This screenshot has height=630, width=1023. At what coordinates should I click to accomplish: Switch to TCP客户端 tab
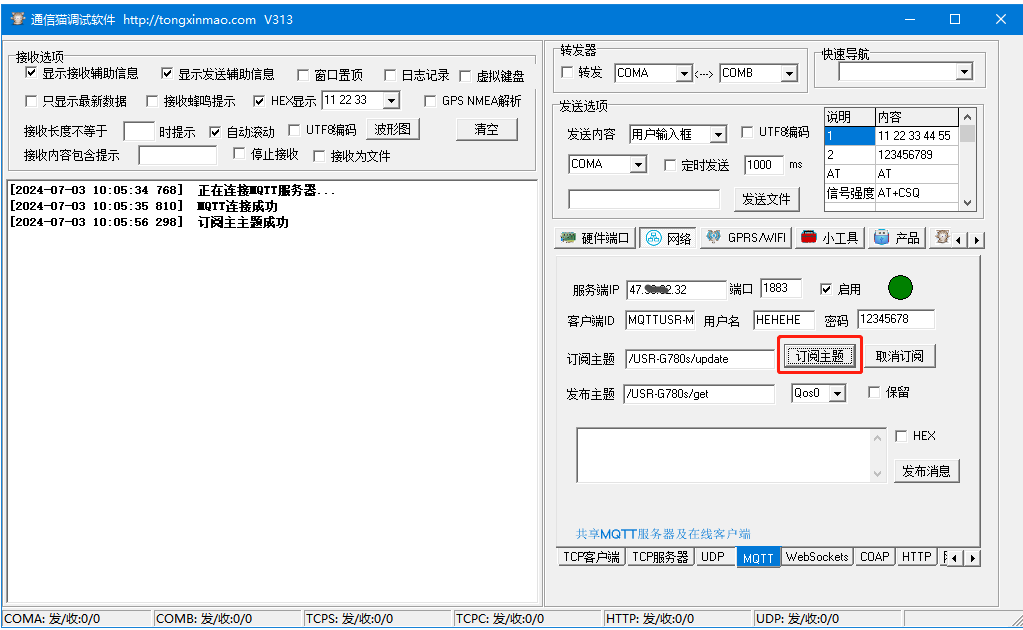click(591, 557)
